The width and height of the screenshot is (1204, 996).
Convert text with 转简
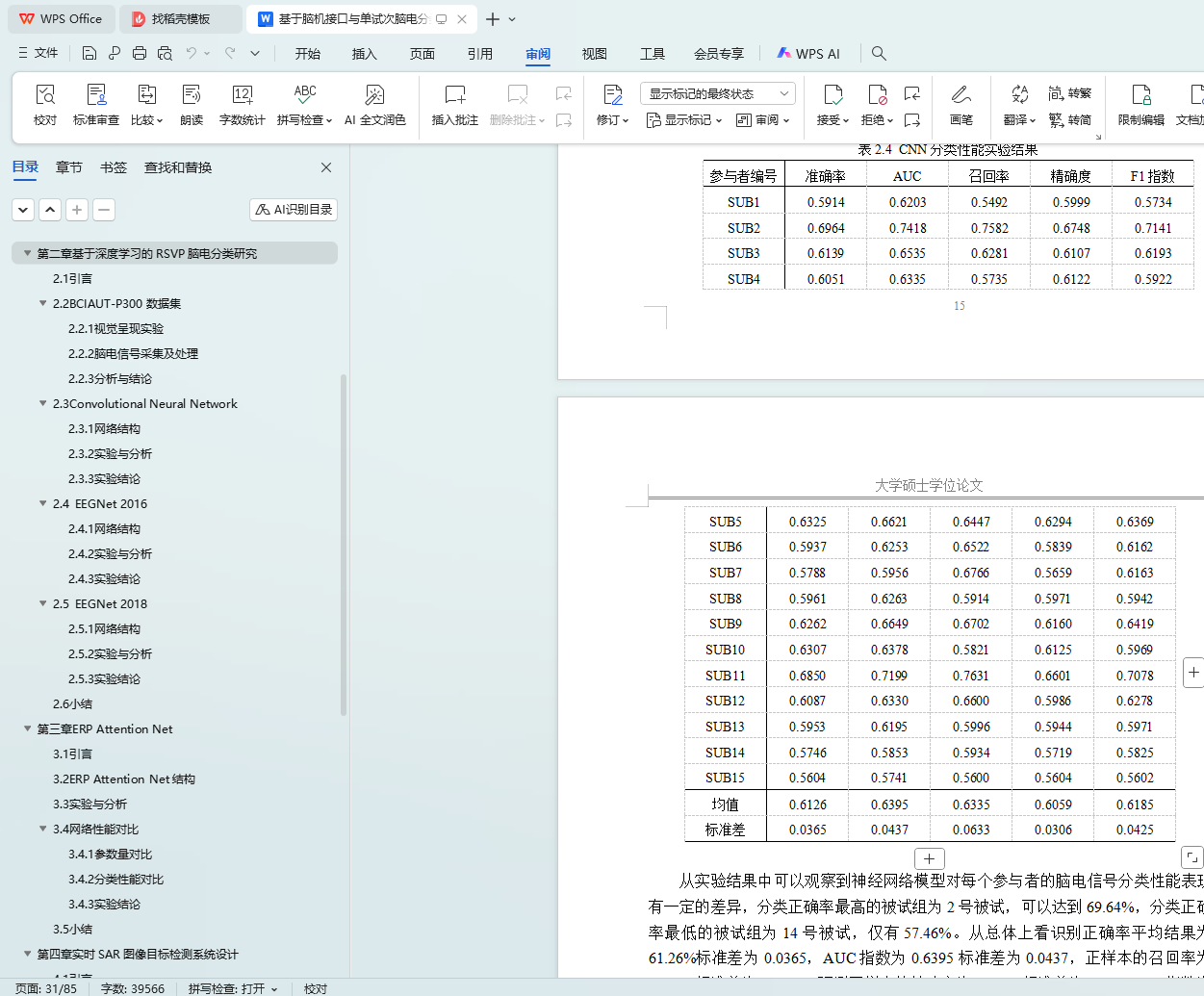point(1070,120)
